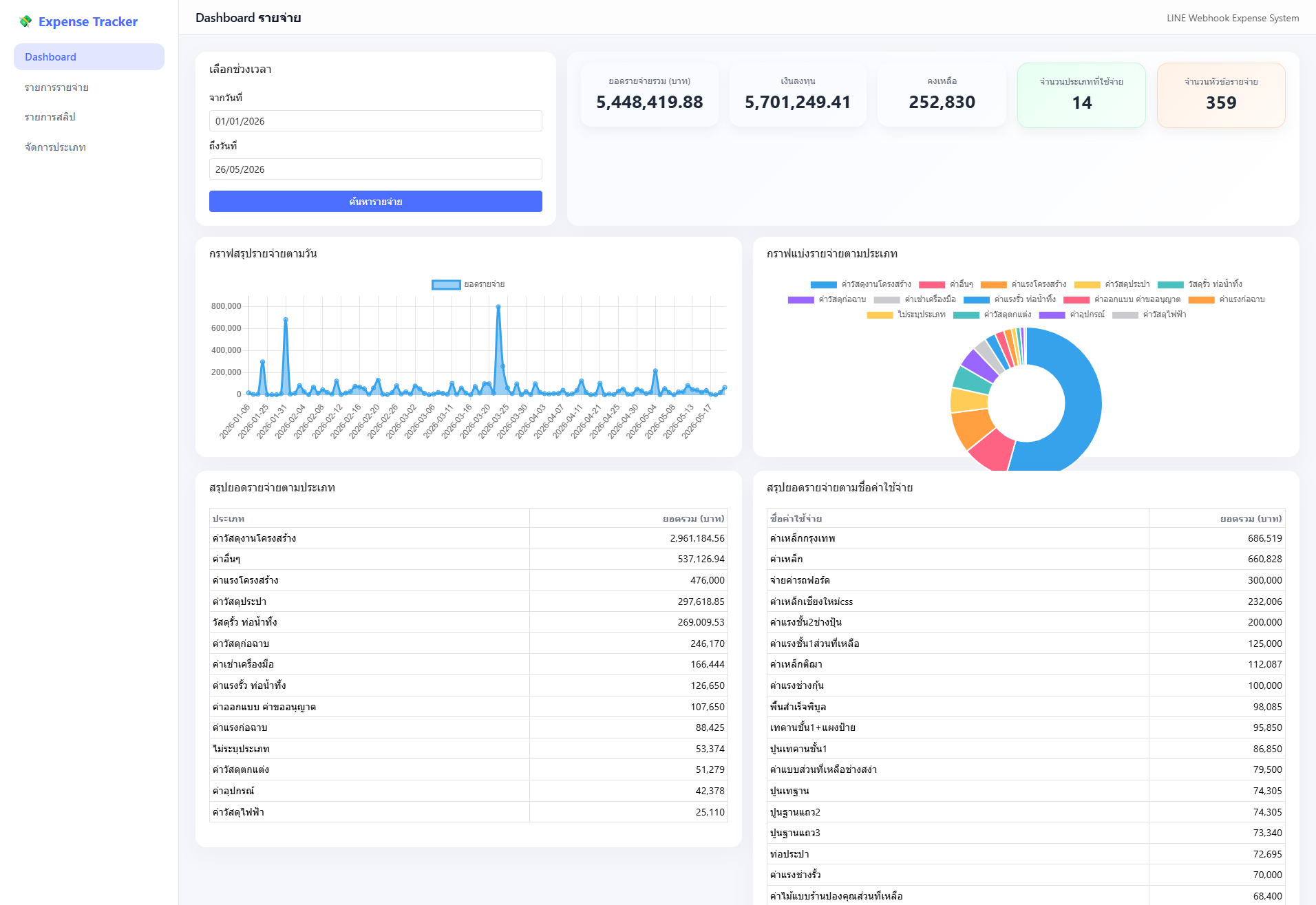Toggle ค่าวัสดุไฟฟ้า legend item
This screenshot has width=1316, height=905.
click(x=1149, y=315)
